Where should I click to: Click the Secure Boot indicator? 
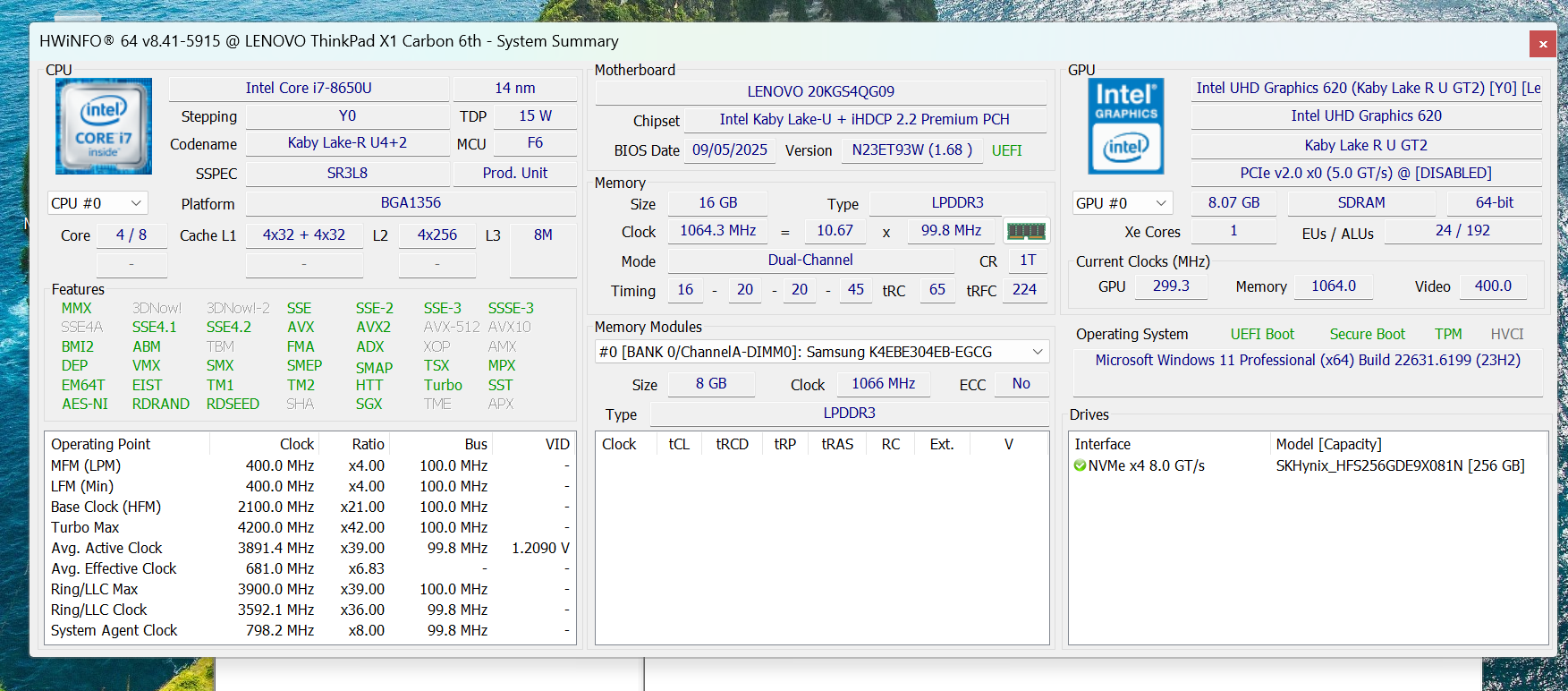pos(1367,334)
